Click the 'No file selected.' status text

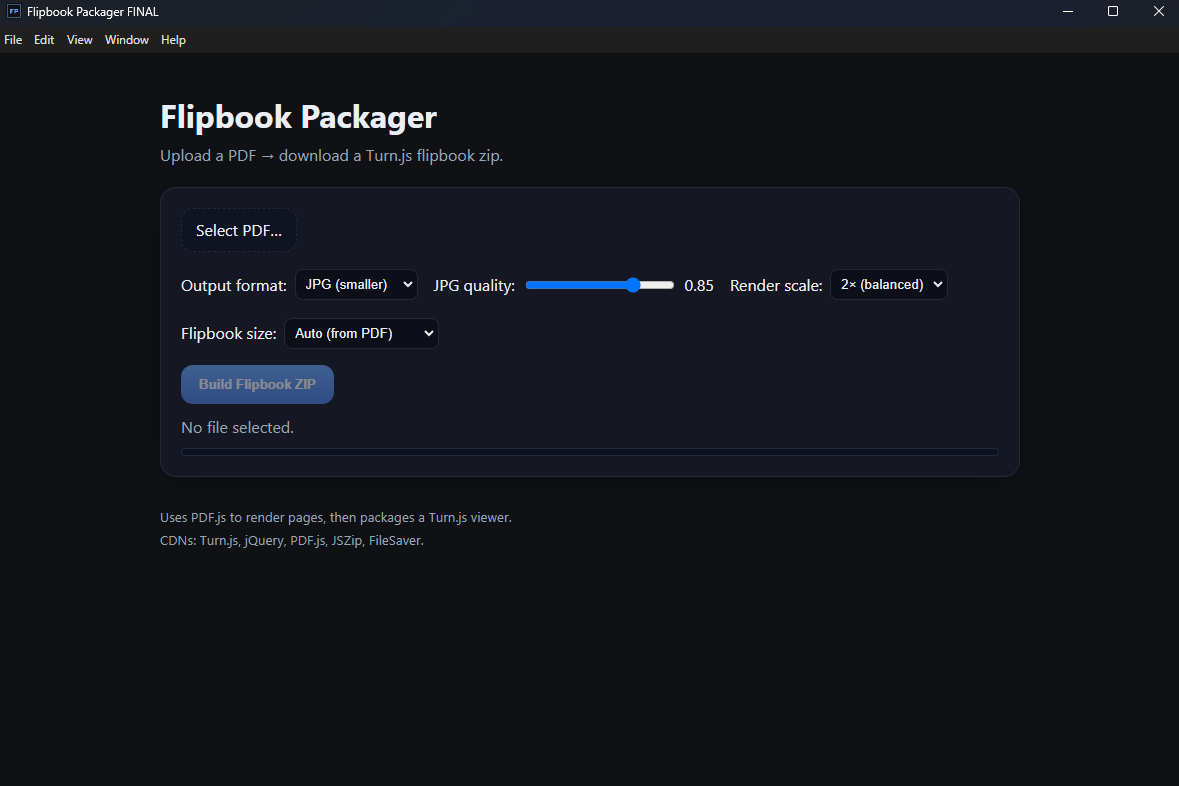(237, 428)
